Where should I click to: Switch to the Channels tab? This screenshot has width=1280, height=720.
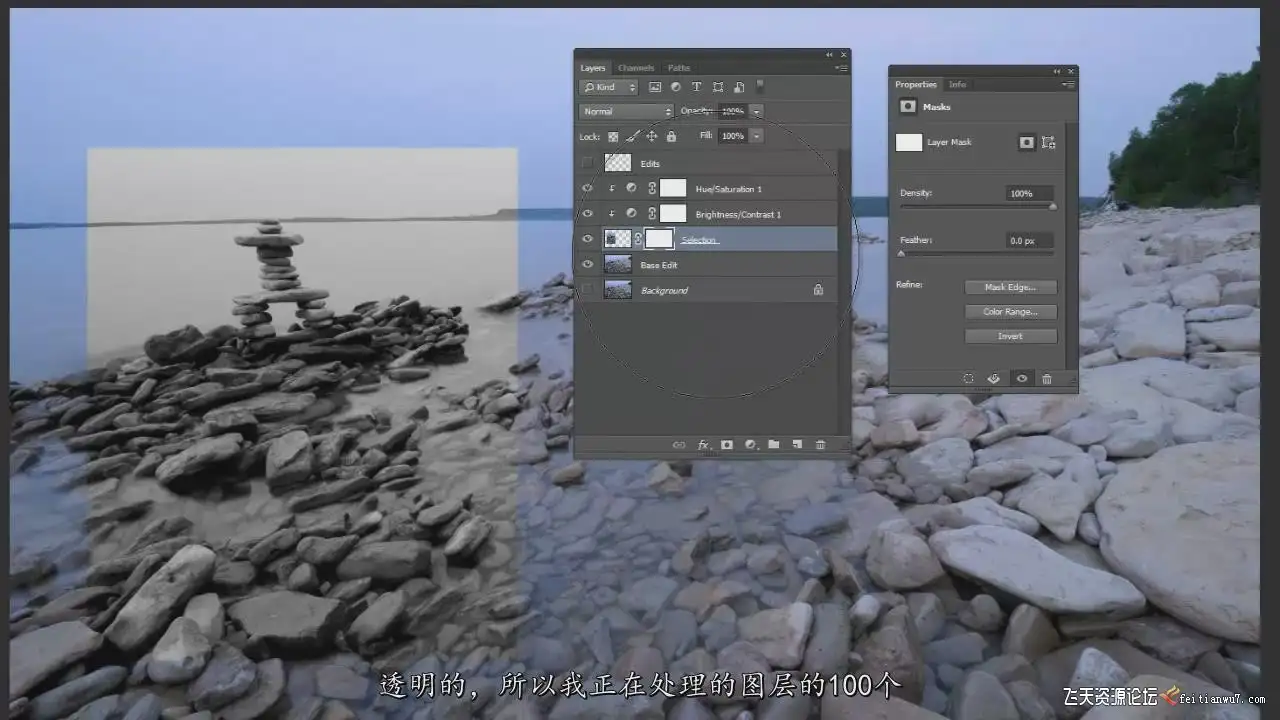(x=636, y=68)
